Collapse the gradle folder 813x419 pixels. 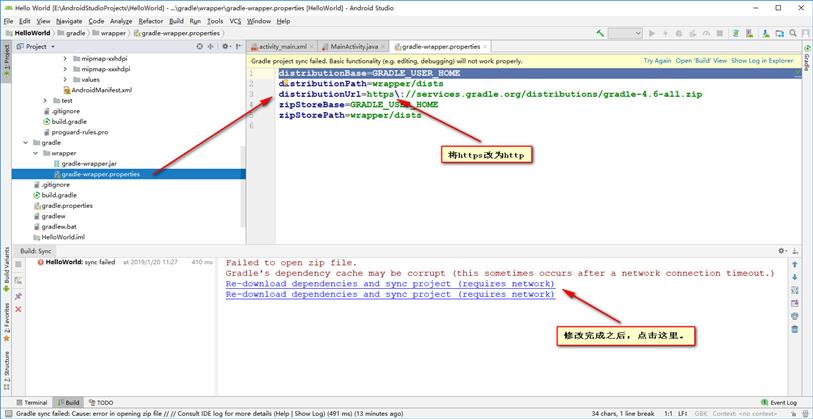click(25, 143)
